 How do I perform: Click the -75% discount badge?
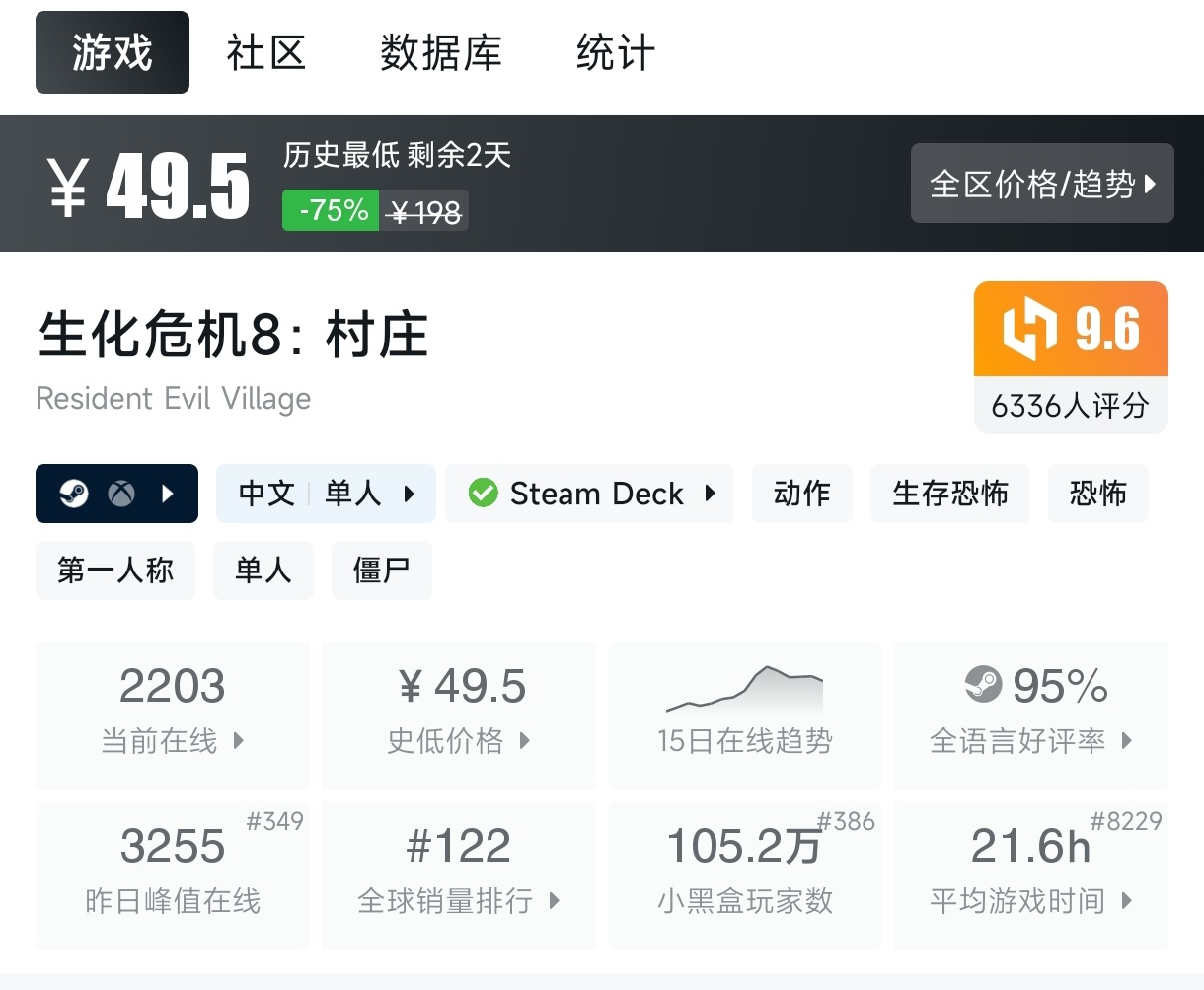click(331, 210)
